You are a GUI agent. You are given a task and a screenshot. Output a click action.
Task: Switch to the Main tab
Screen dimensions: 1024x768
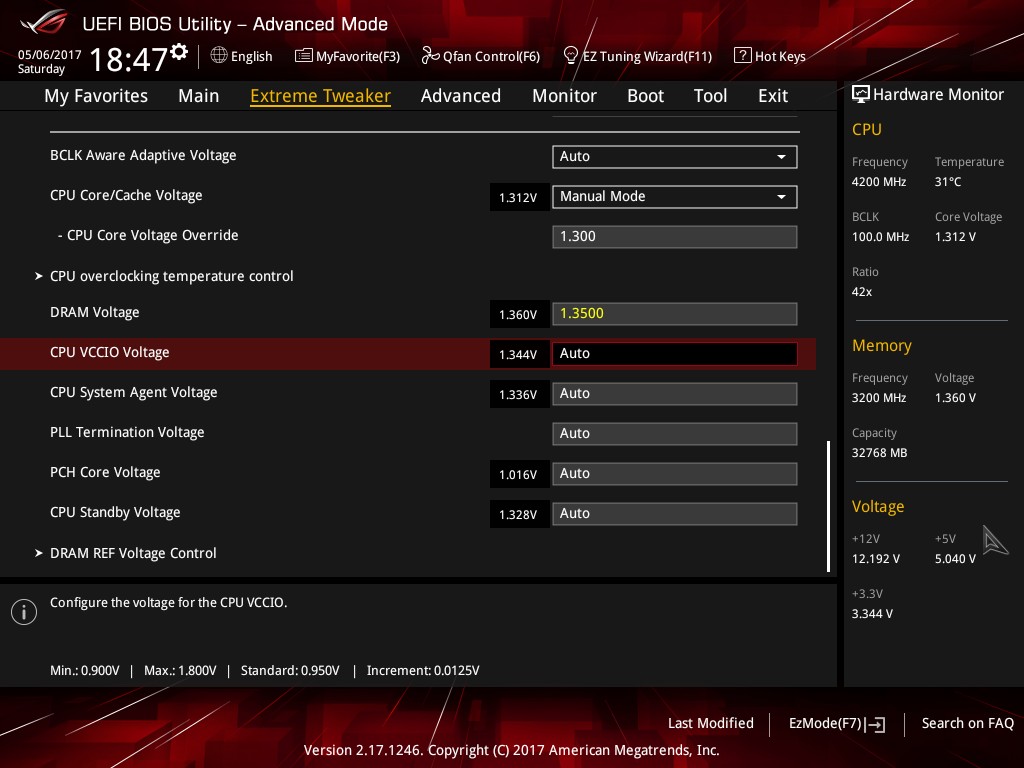point(199,96)
